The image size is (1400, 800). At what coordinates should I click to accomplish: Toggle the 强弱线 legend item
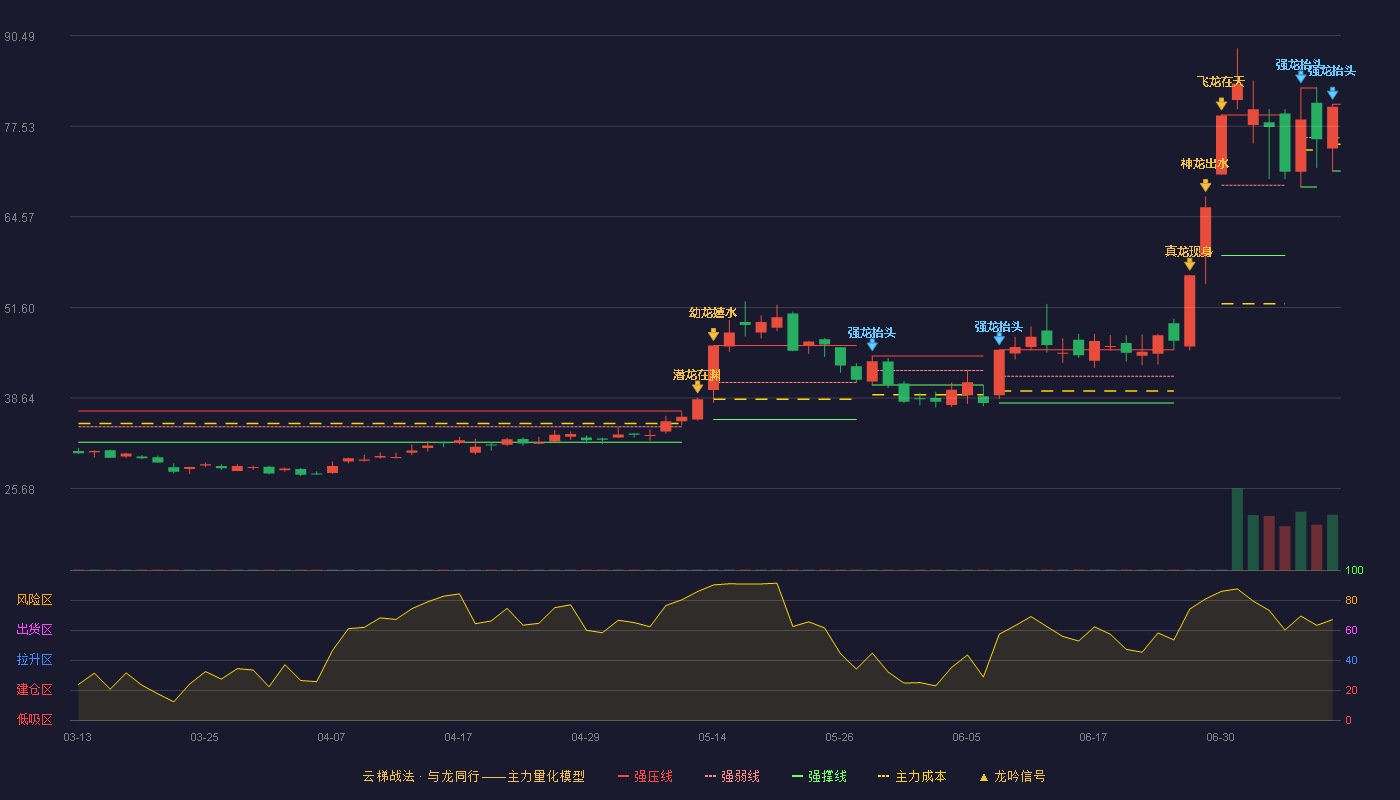[x=732, y=776]
